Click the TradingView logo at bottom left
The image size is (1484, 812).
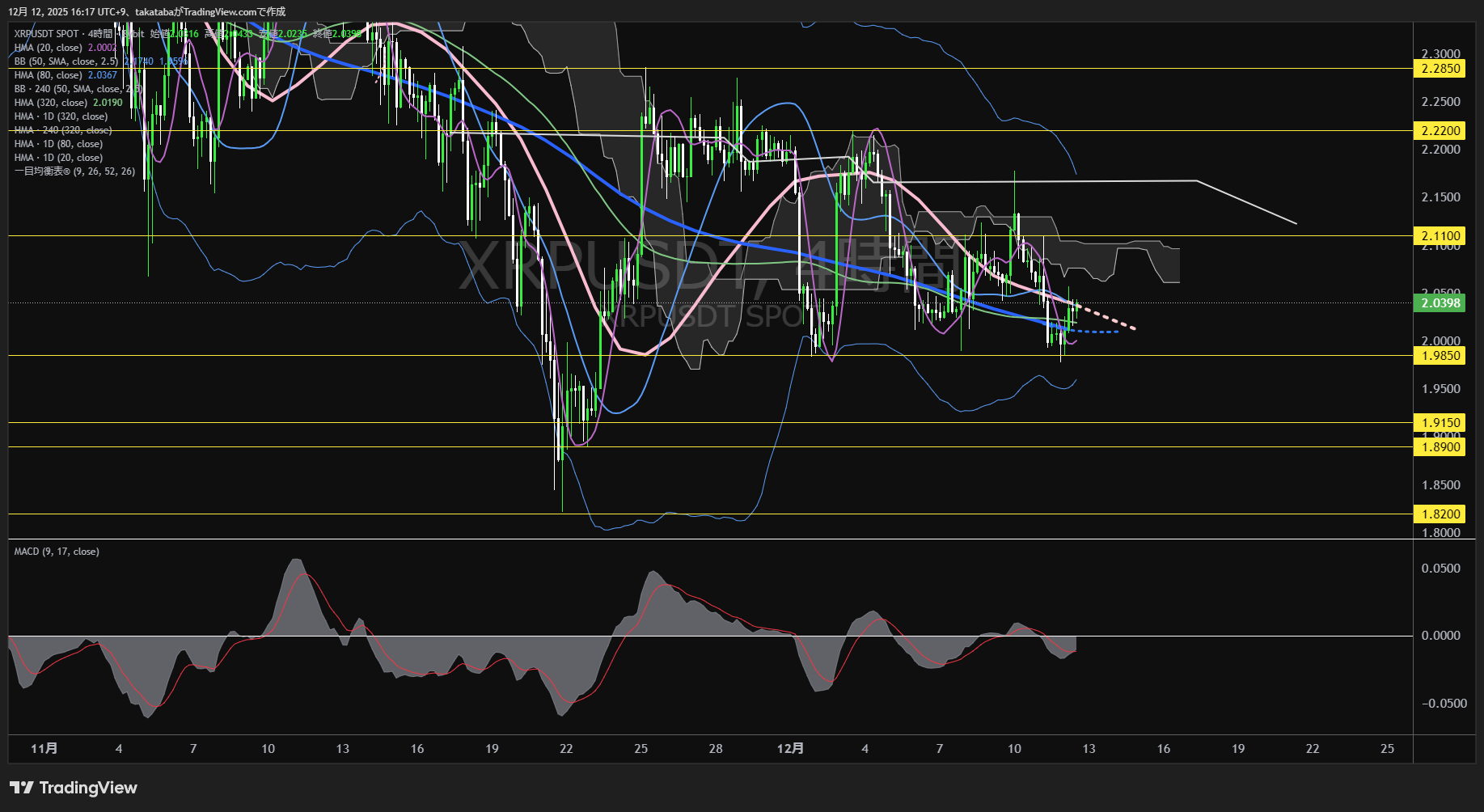pos(74,788)
